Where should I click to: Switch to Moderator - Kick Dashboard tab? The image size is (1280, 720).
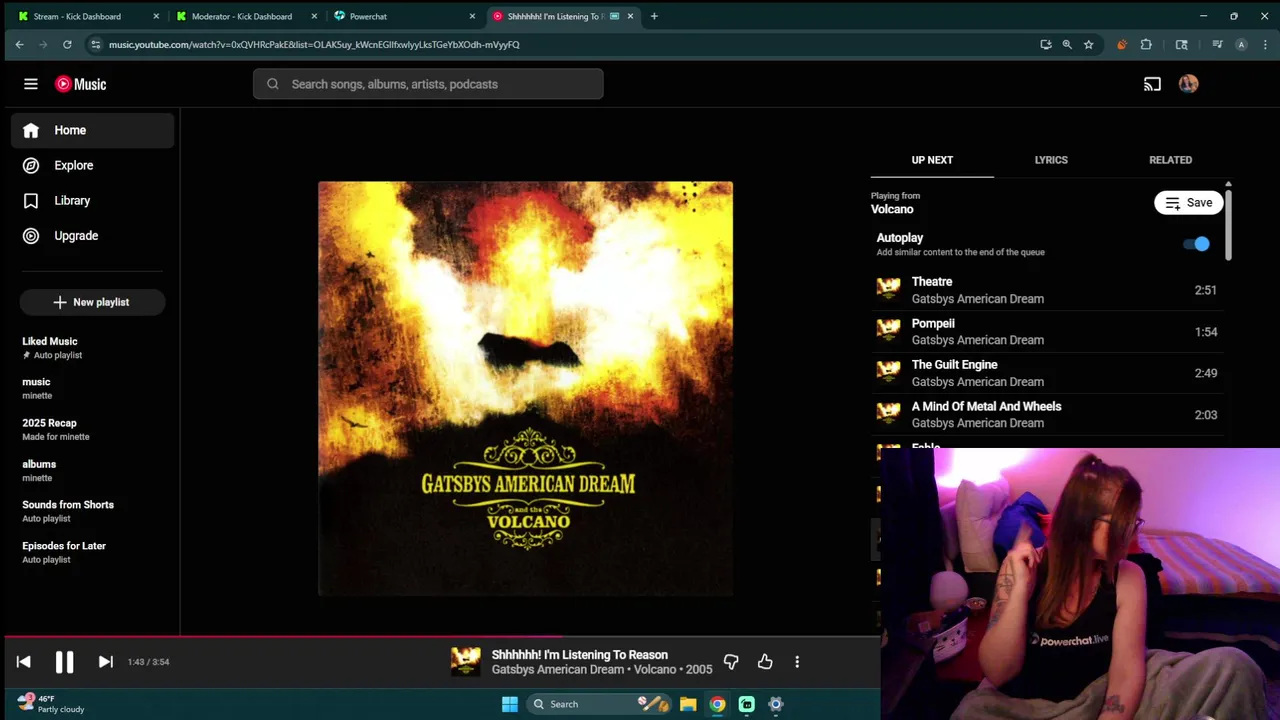point(245,16)
